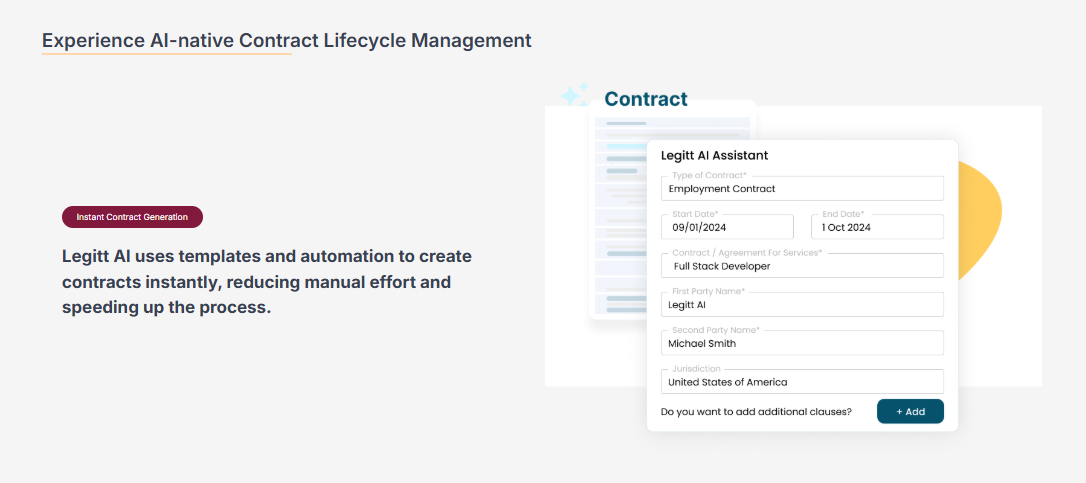Select the Start Date field
Screen dimensions: 1086x483
[x=727, y=227]
